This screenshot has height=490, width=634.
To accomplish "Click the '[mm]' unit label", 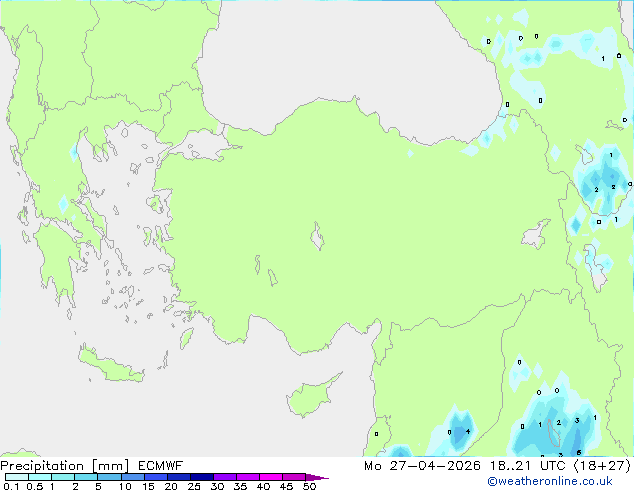I will click(111, 466).
